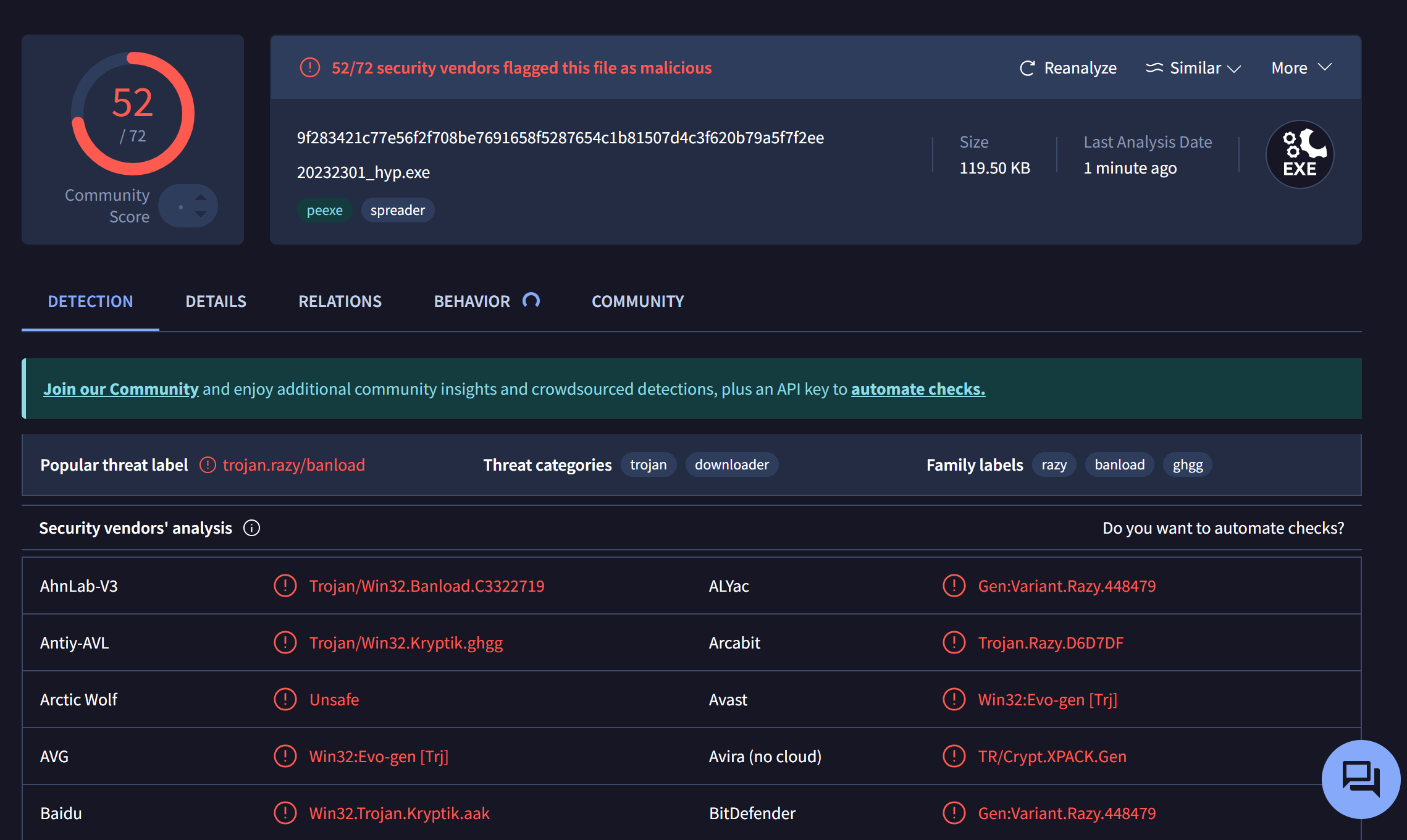Viewport: 1407px width, 840px height.
Task: Click the EXE file type icon
Action: 1300,154
